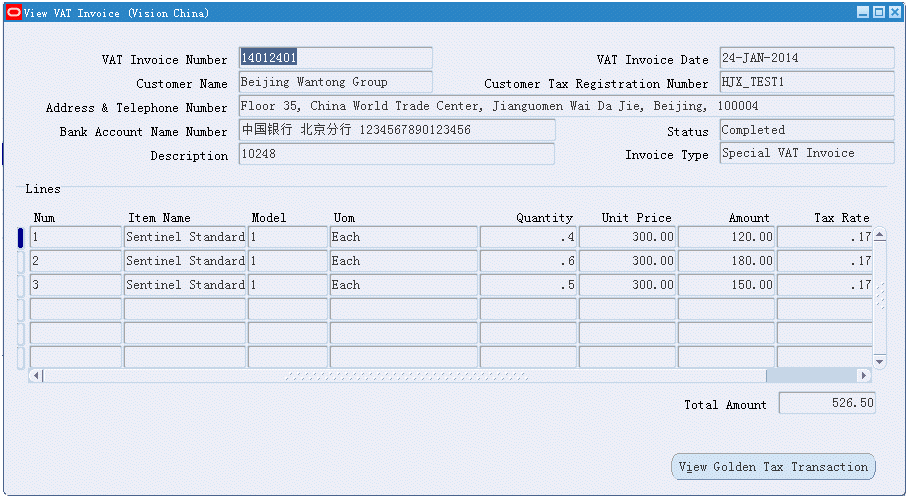908x498 pixels.
Task: Close the View VAT Invoice window
Action: [x=894, y=12]
